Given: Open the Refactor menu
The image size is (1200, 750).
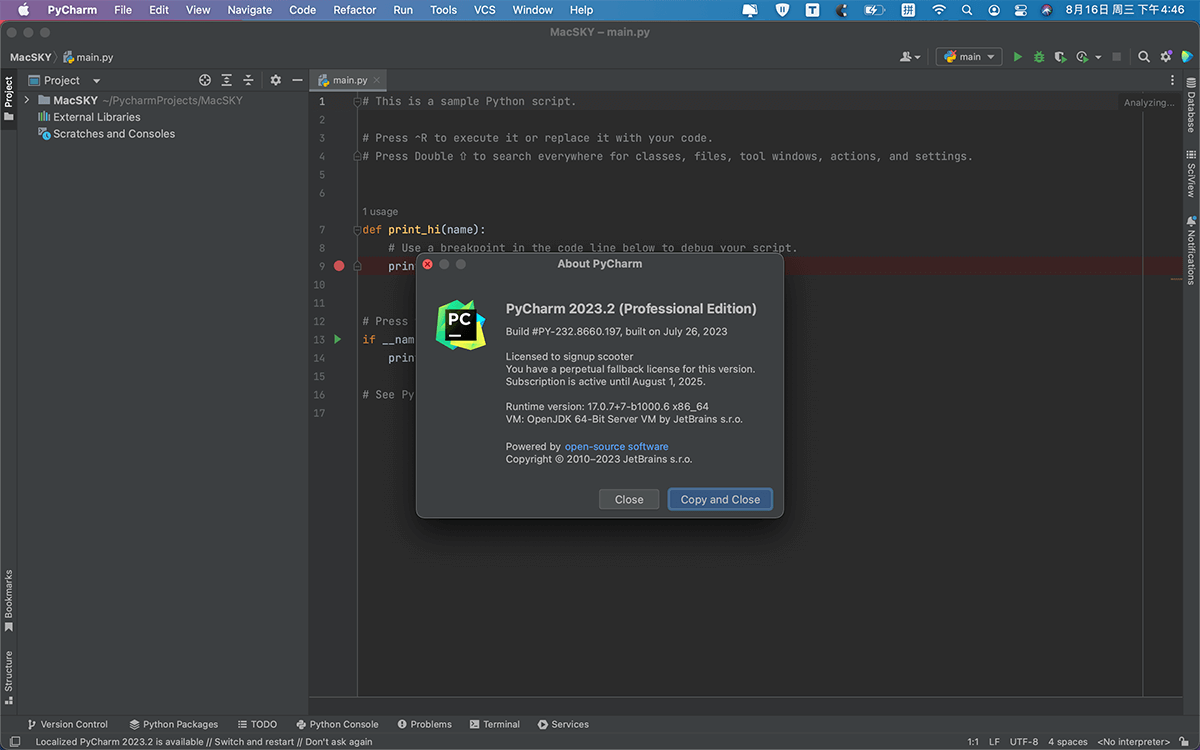Looking at the screenshot, I should [355, 10].
